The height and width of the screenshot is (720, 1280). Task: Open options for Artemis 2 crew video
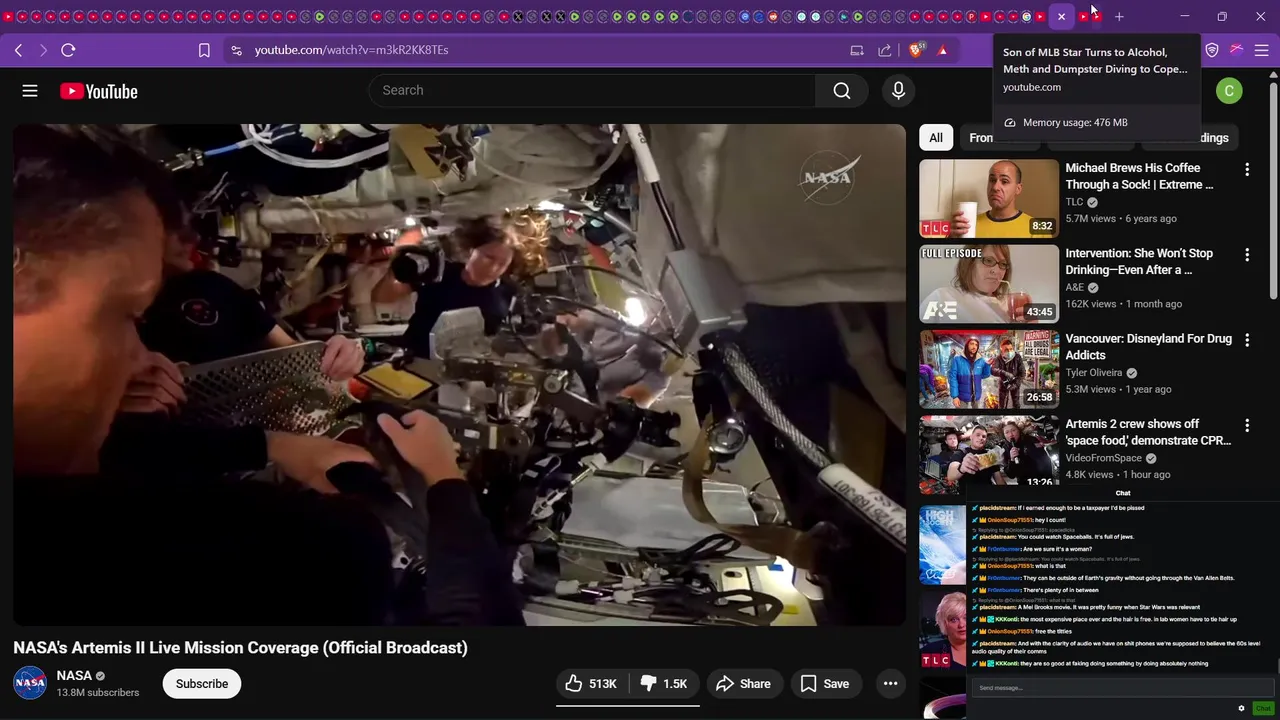coord(1247,425)
